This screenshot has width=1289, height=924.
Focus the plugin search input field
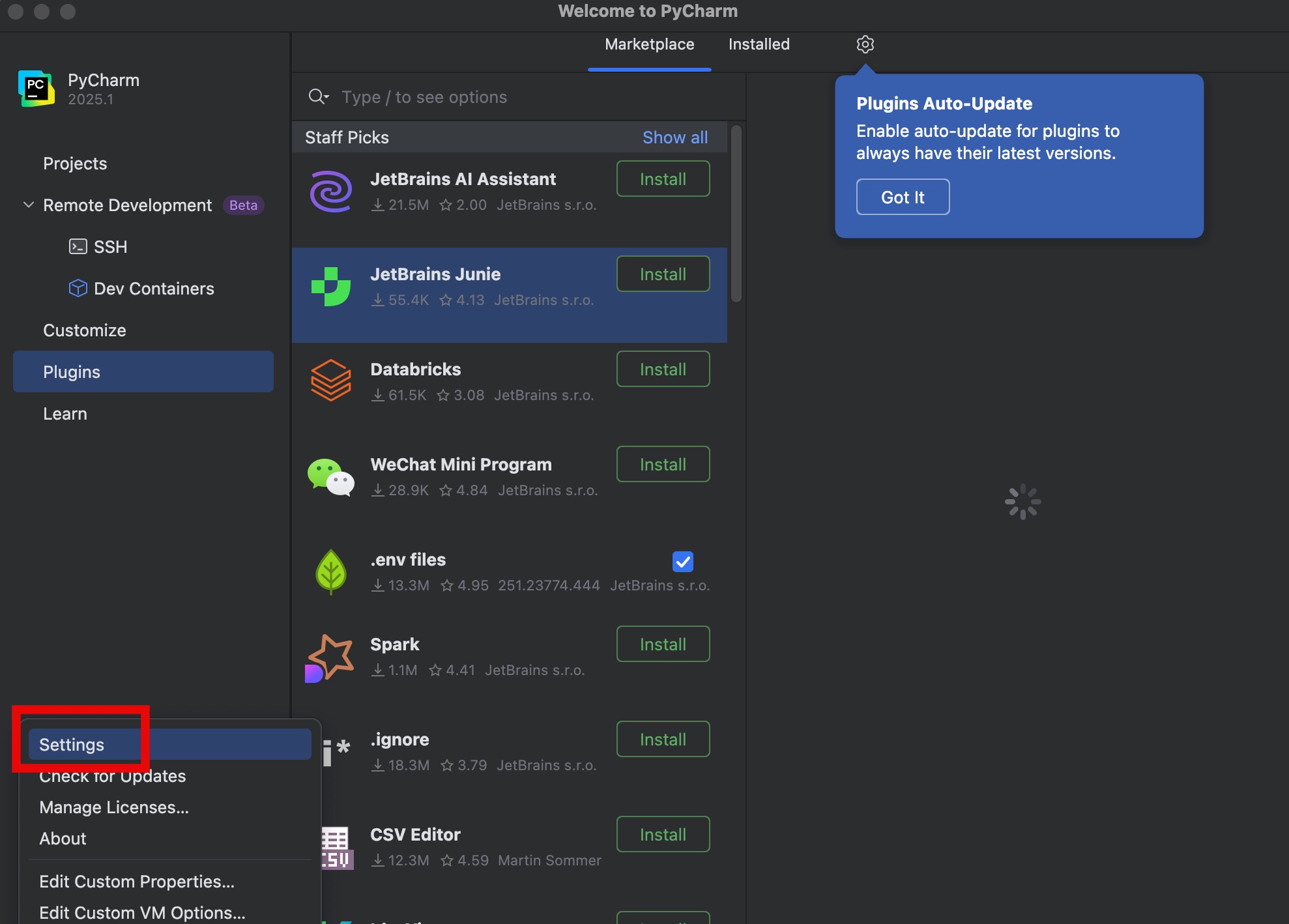pyautogui.click(x=521, y=97)
